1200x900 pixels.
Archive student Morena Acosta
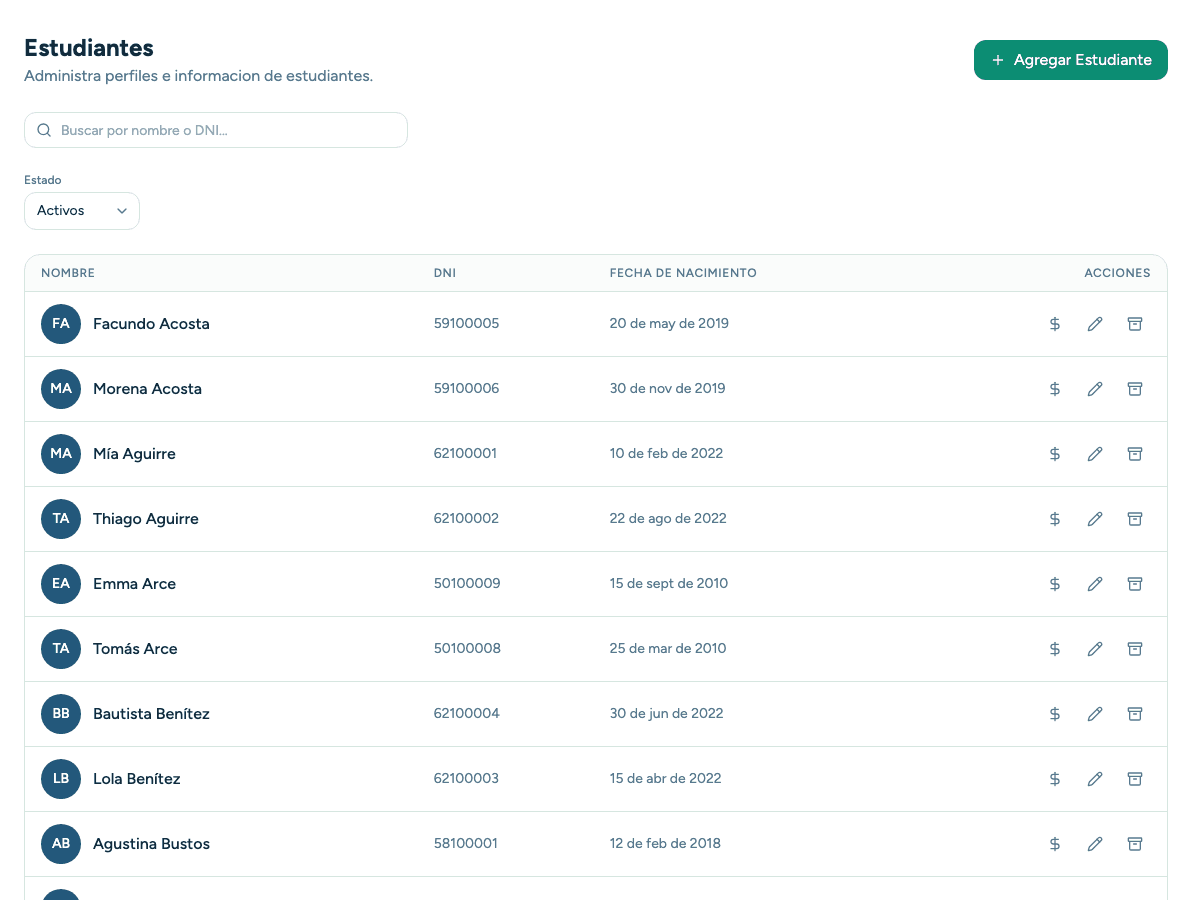(1135, 389)
